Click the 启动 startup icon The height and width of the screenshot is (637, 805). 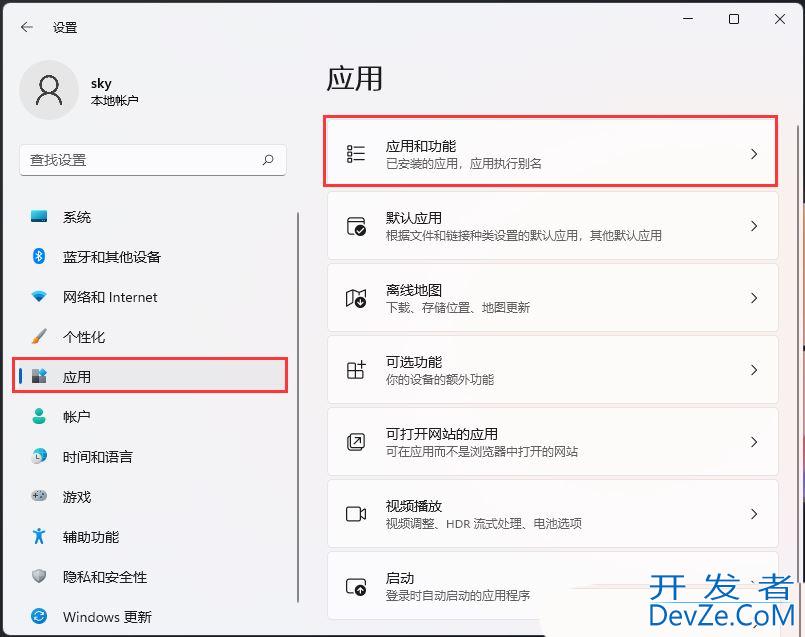point(356,586)
